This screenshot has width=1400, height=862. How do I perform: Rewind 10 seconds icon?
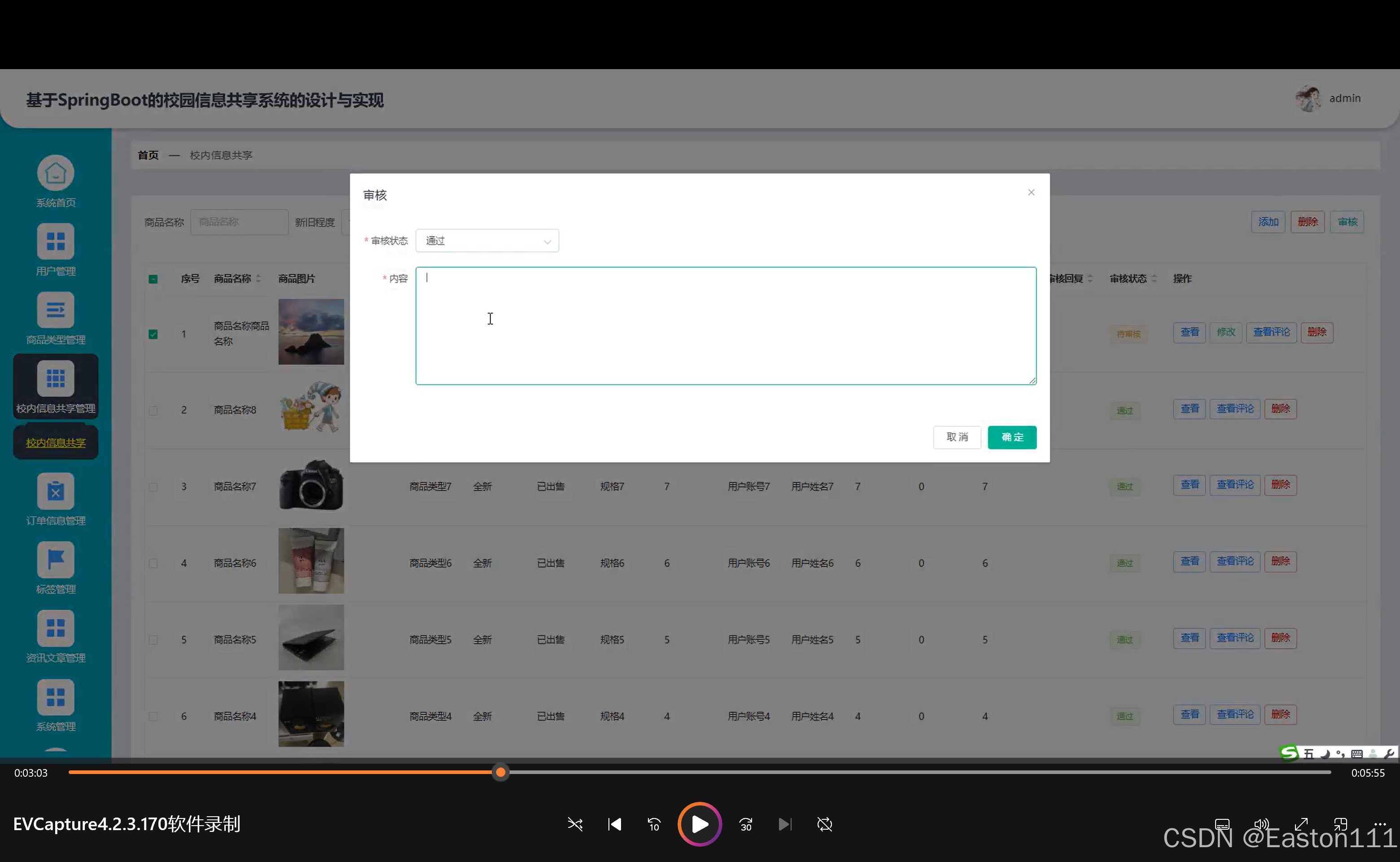[x=654, y=824]
